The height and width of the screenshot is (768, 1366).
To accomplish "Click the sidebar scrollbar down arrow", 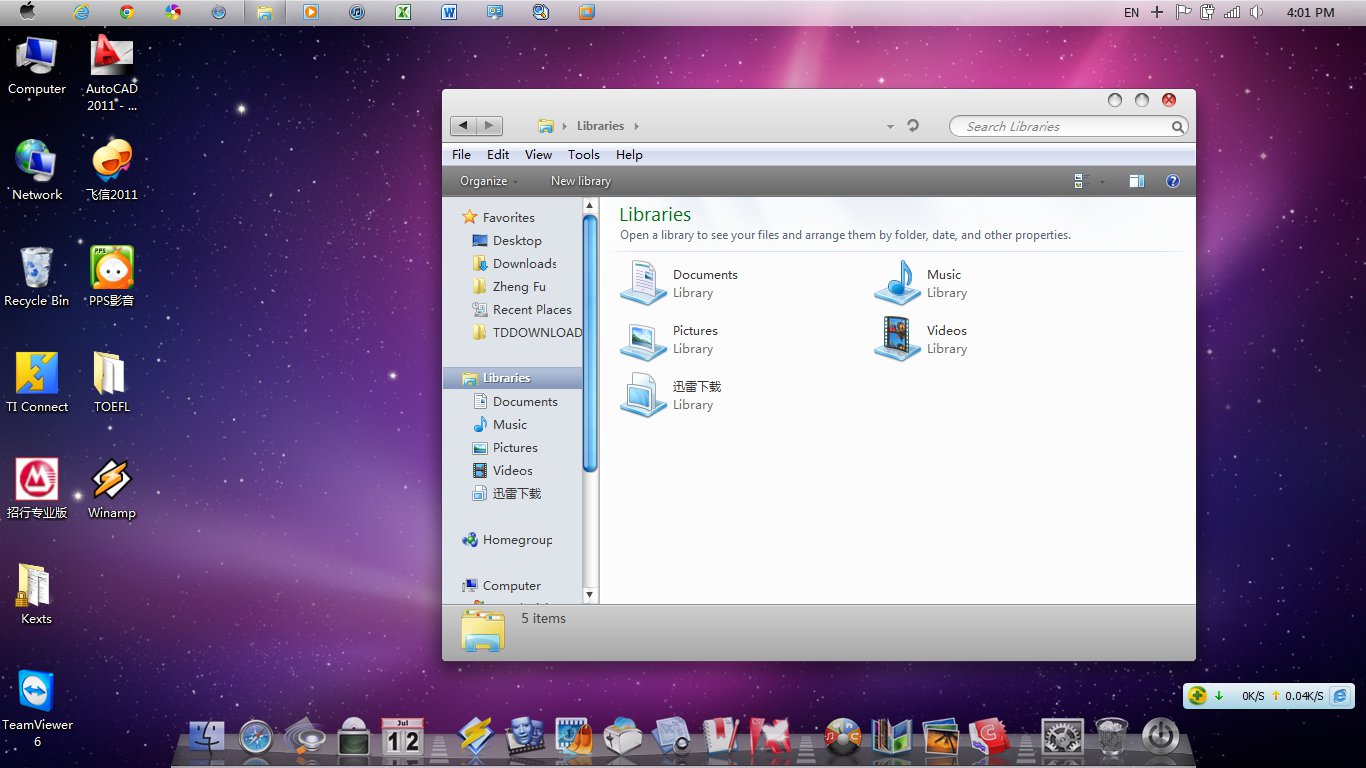I will pos(590,594).
